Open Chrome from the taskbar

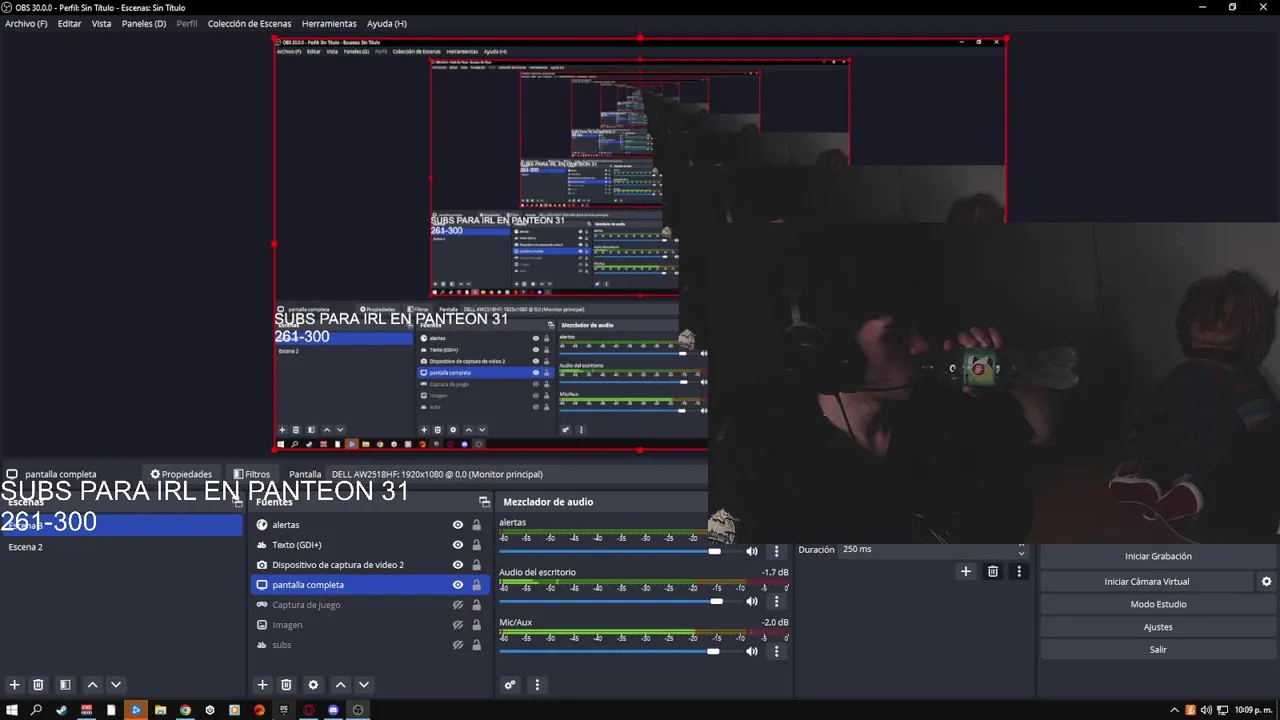pyautogui.click(x=185, y=710)
